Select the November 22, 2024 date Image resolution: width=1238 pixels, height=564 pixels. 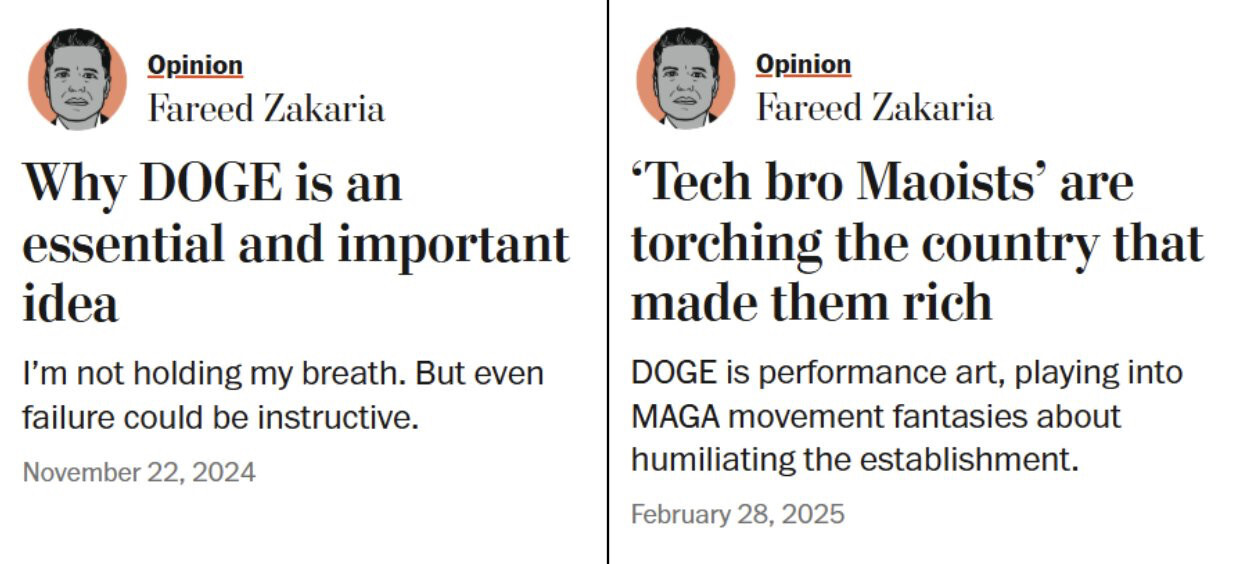(139, 472)
